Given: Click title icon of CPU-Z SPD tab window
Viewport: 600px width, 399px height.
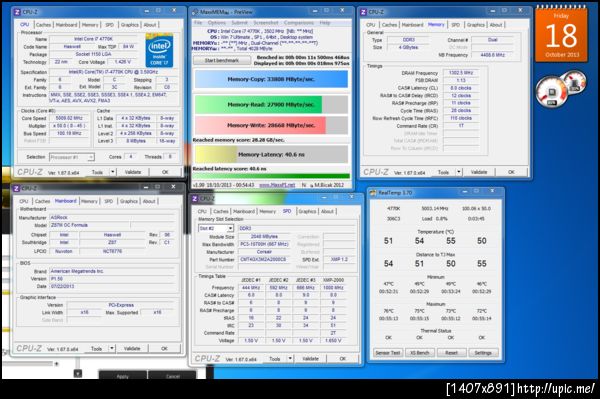Looking at the screenshot, I should click(x=194, y=199).
